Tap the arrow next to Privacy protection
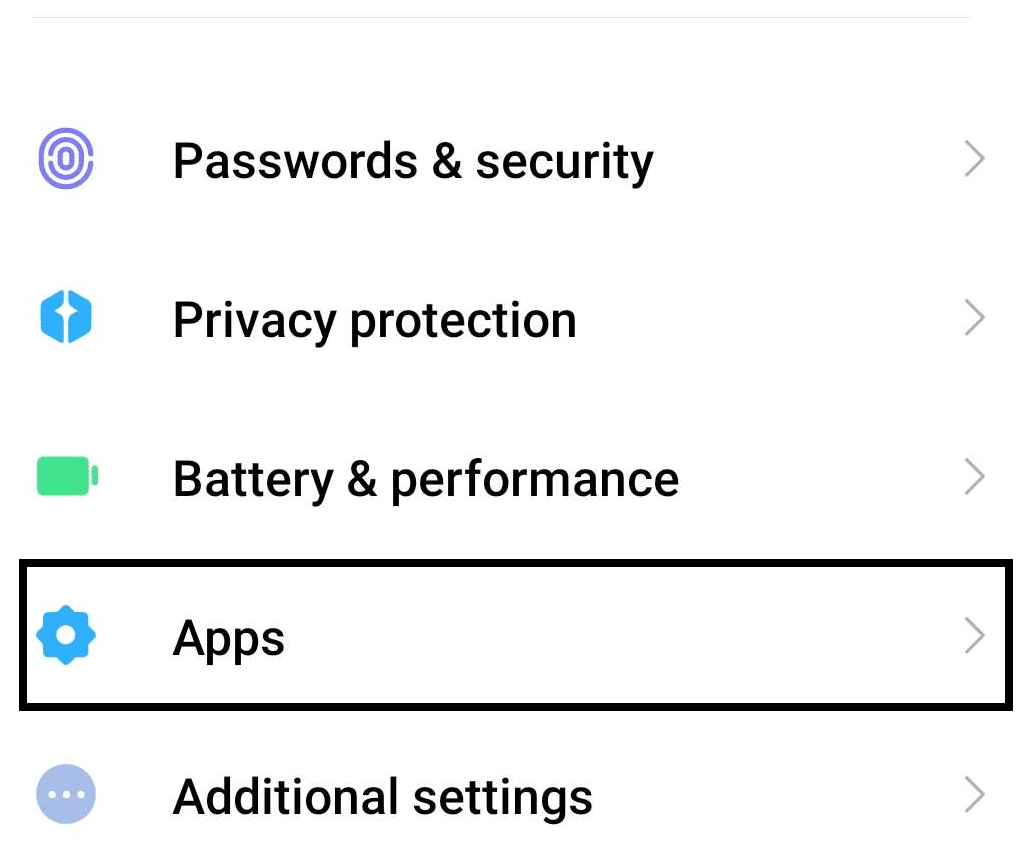1025x851 pixels. pos(974,320)
